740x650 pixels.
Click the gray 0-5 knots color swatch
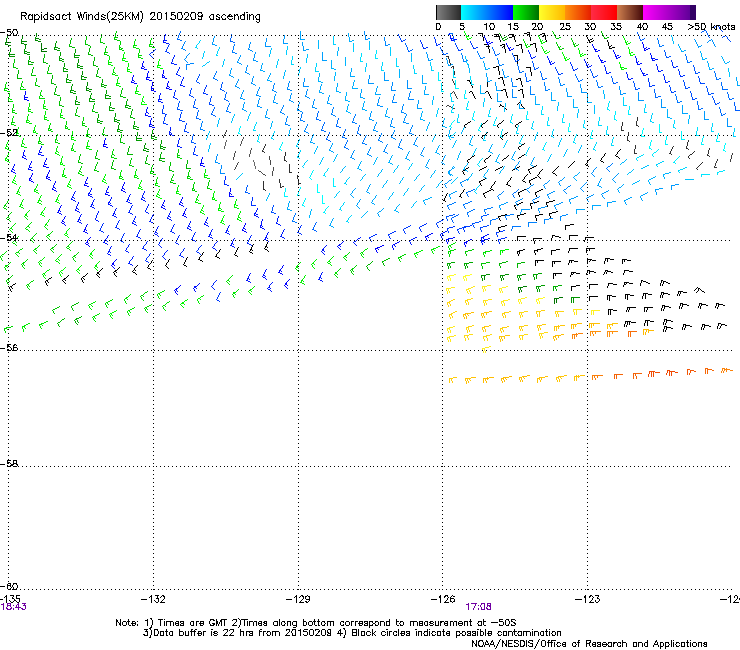click(448, 12)
